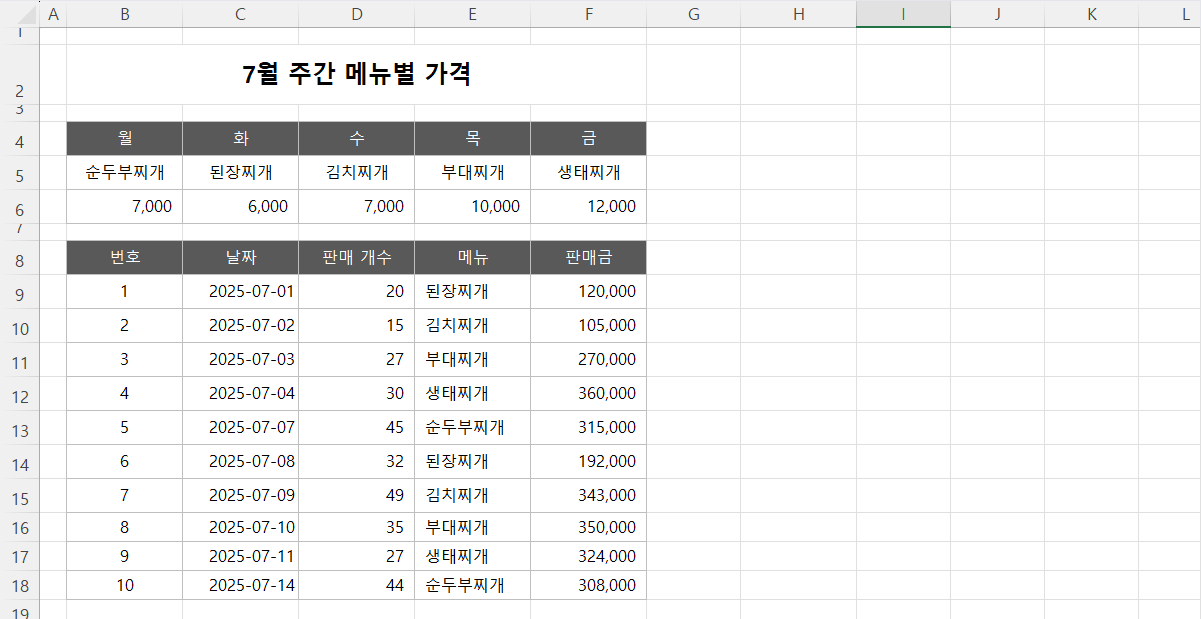Select the title cell 7월 주간 메뉴별 가격

tap(356, 74)
